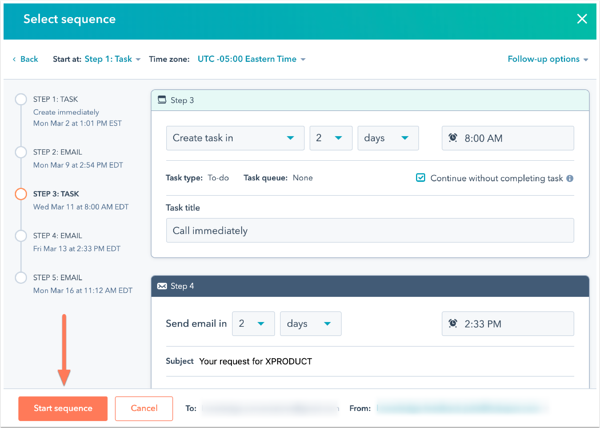
Task: Click the STEP 3: TASK label
Action: click(x=56, y=194)
